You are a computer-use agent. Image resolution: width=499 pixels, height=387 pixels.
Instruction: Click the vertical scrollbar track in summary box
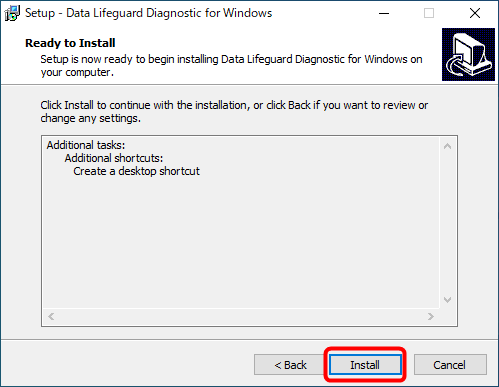click(x=448, y=223)
